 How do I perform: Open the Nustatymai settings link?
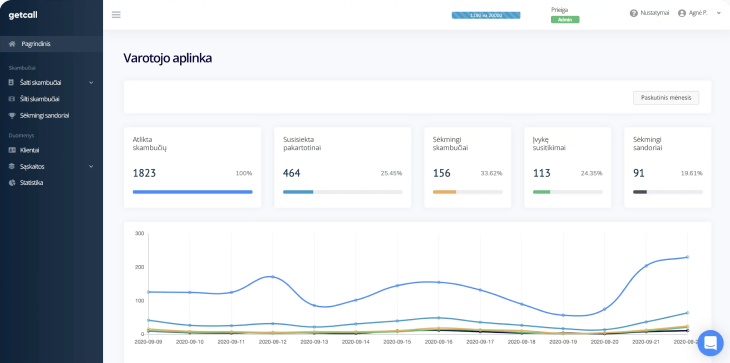pyautogui.click(x=655, y=13)
